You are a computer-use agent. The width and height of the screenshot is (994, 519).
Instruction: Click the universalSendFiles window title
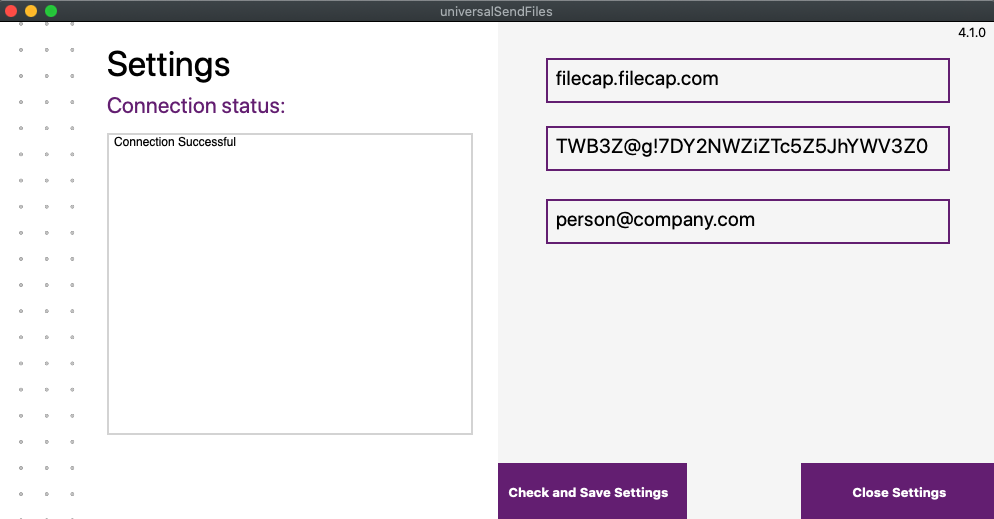click(x=496, y=11)
